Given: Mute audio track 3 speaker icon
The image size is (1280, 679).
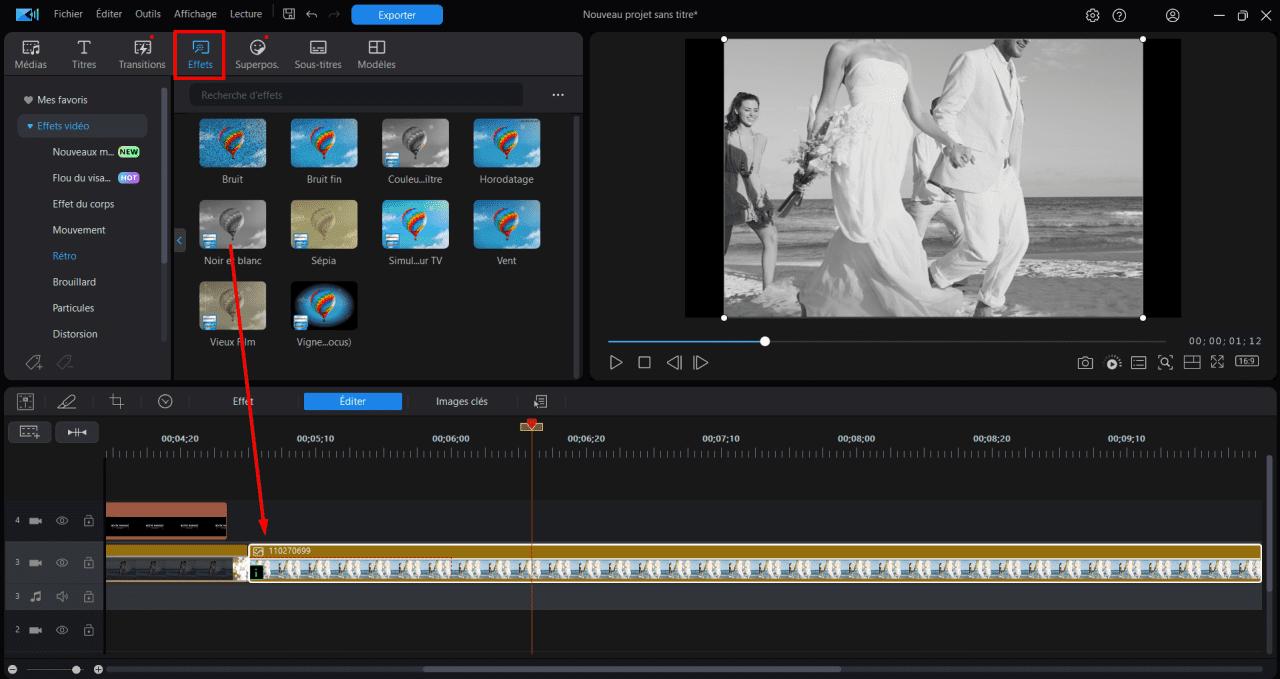Looking at the screenshot, I should tap(62, 596).
